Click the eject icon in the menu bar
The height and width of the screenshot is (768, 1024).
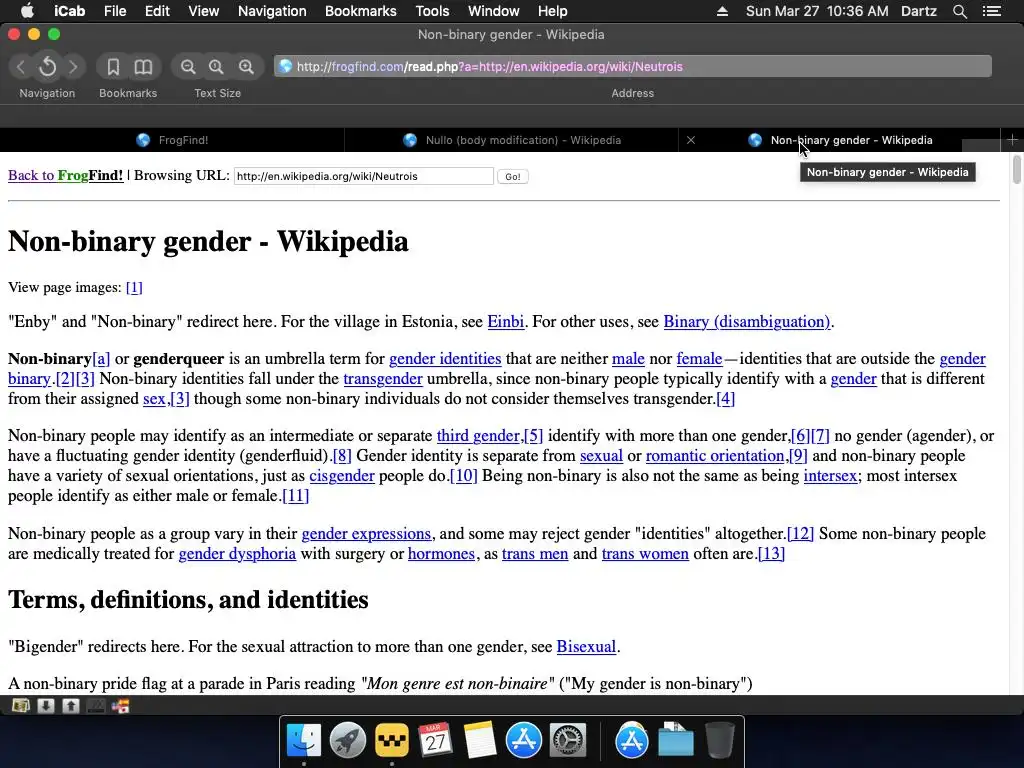pos(722,11)
